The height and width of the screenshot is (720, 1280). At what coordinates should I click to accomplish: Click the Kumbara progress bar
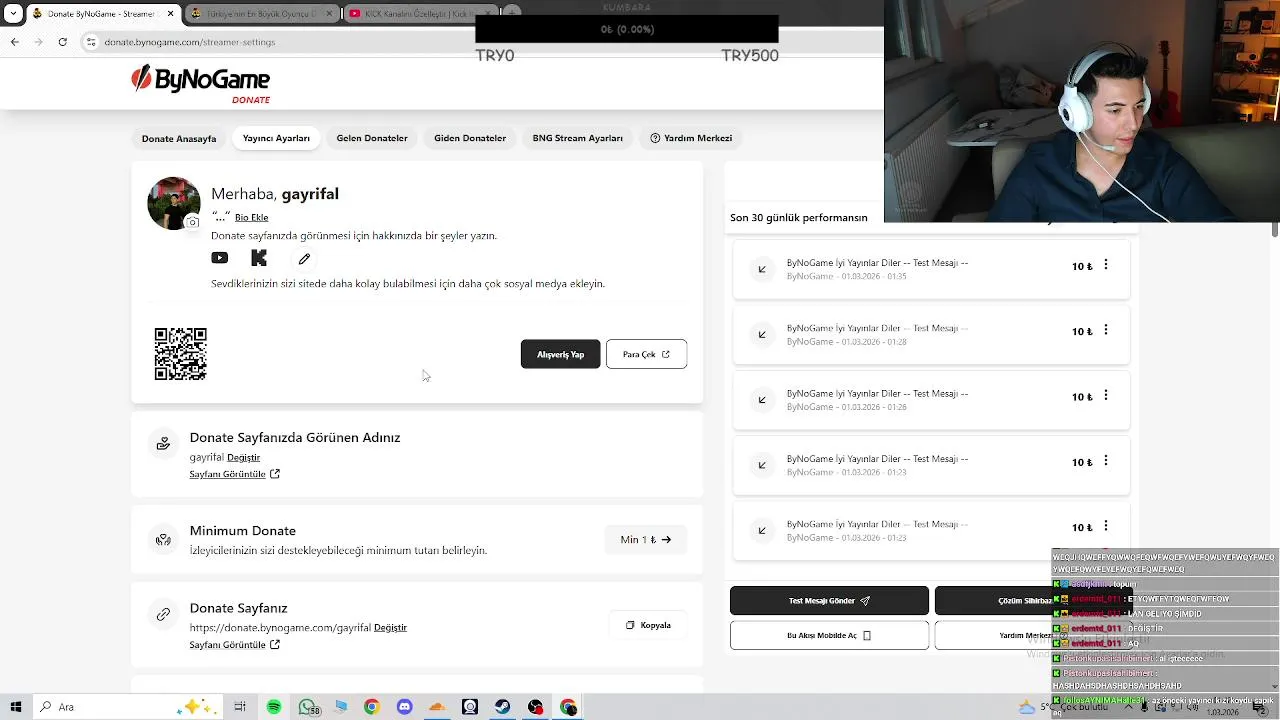click(x=627, y=29)
